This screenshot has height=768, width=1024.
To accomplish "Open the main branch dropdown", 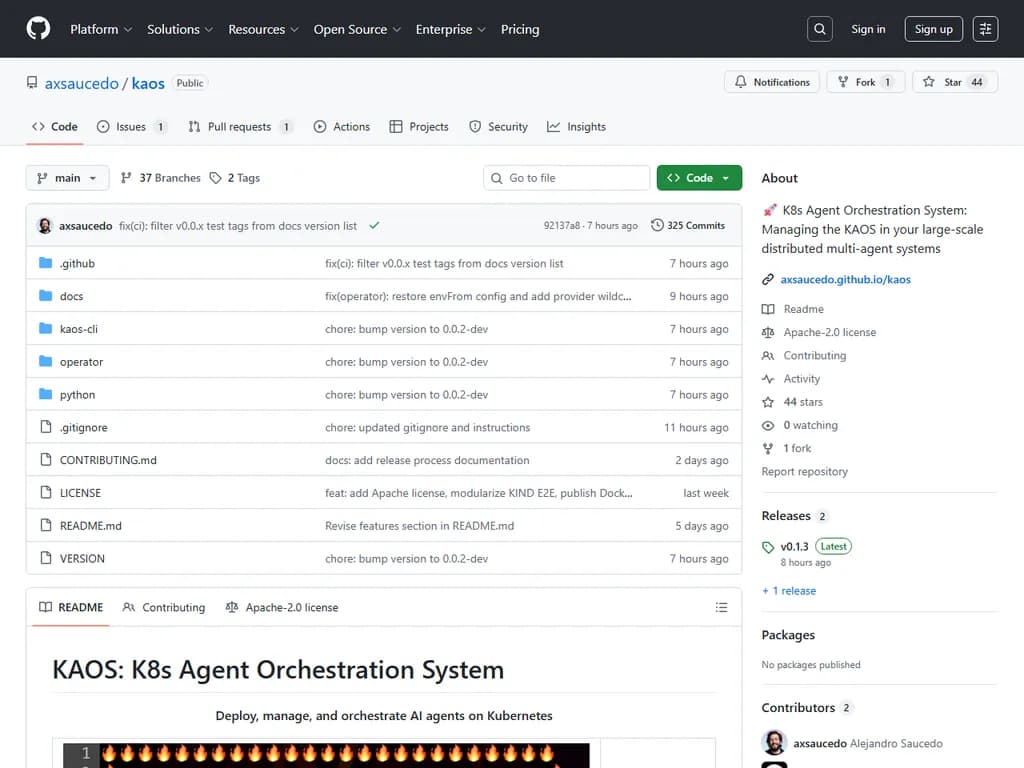I will [x=67, y=177].
